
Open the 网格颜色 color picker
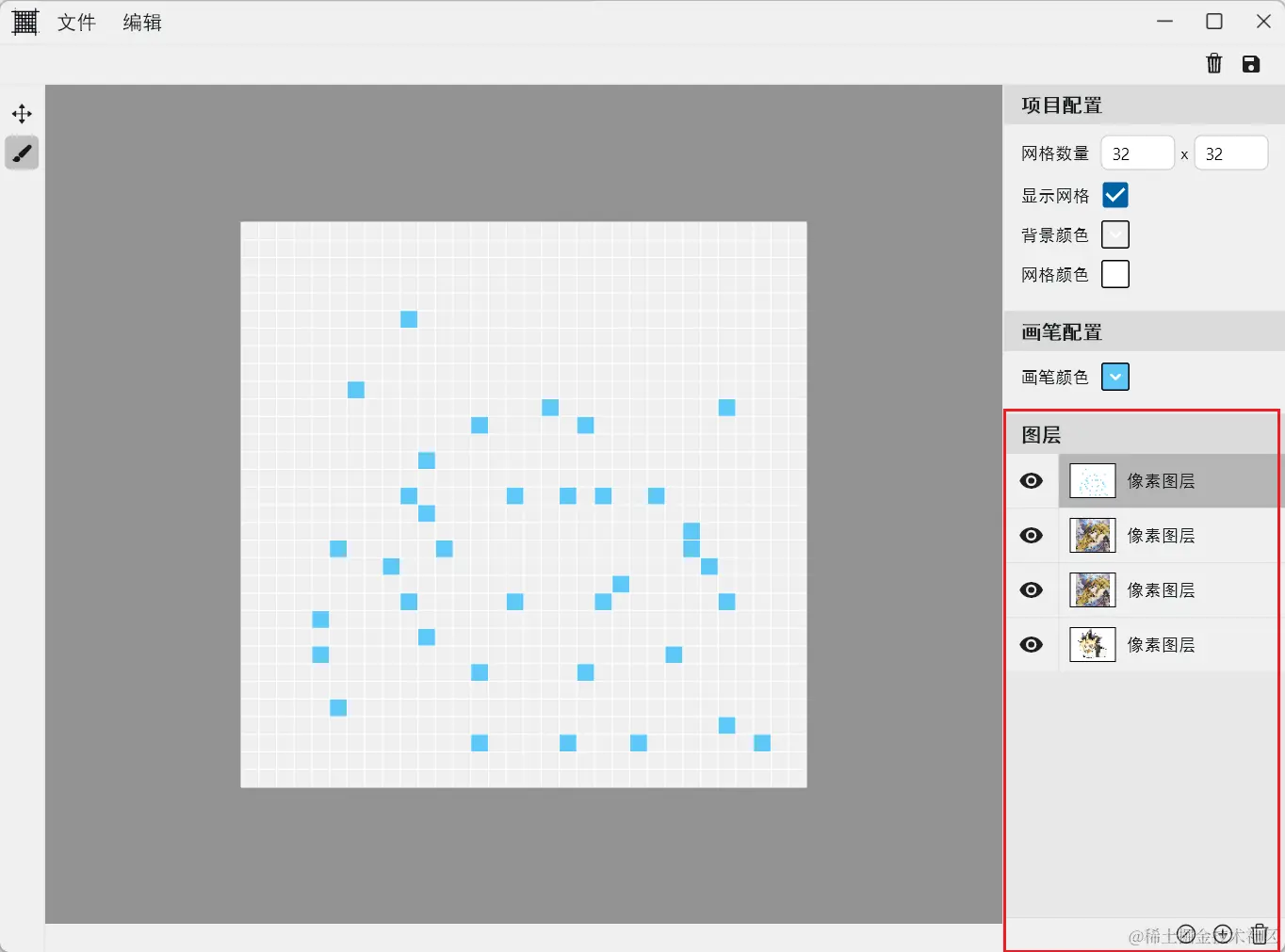pyautogui.click(x=1115, y=274)
